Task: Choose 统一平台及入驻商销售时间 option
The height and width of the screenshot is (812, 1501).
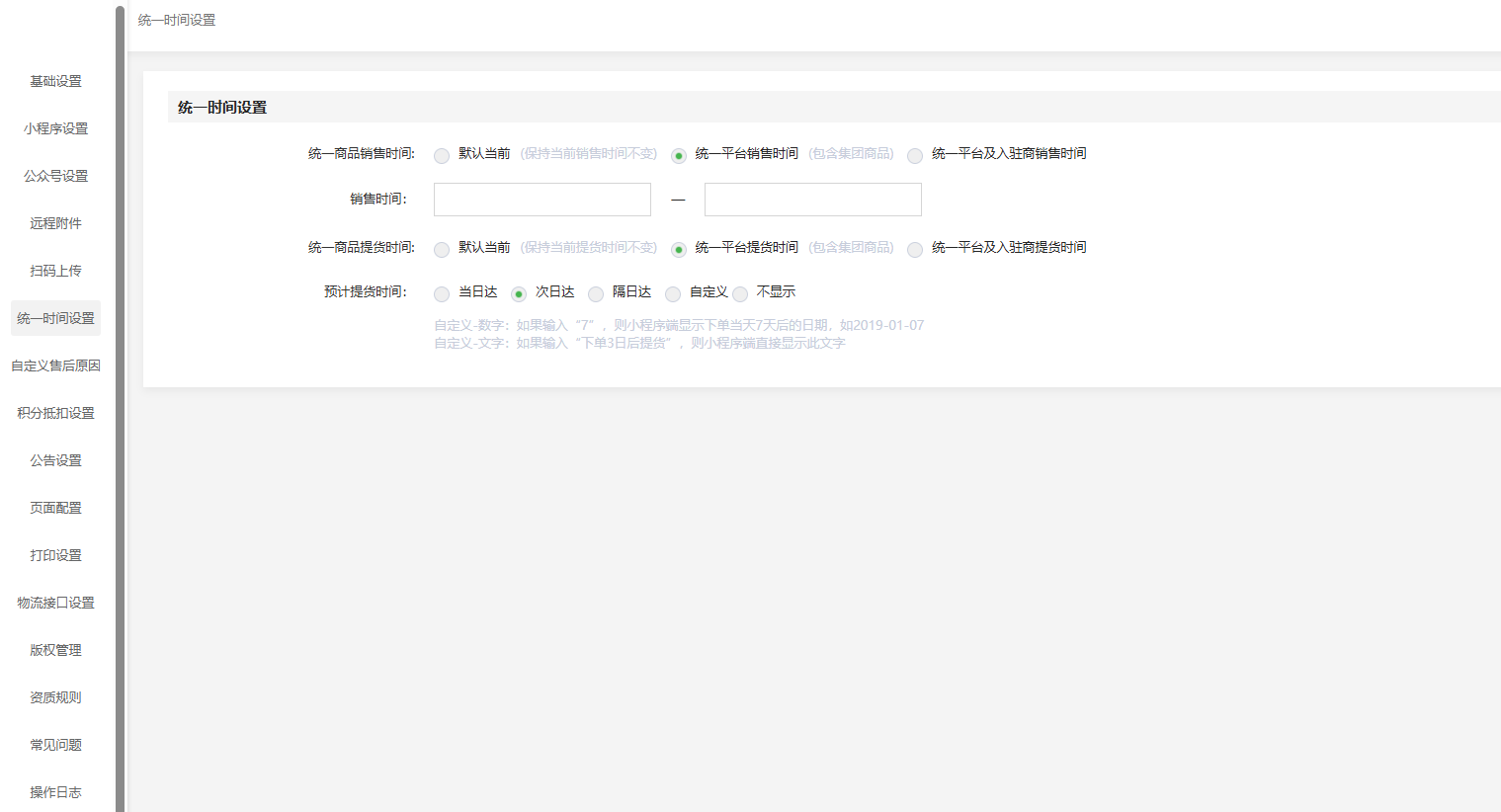Action: pos(915,156)
